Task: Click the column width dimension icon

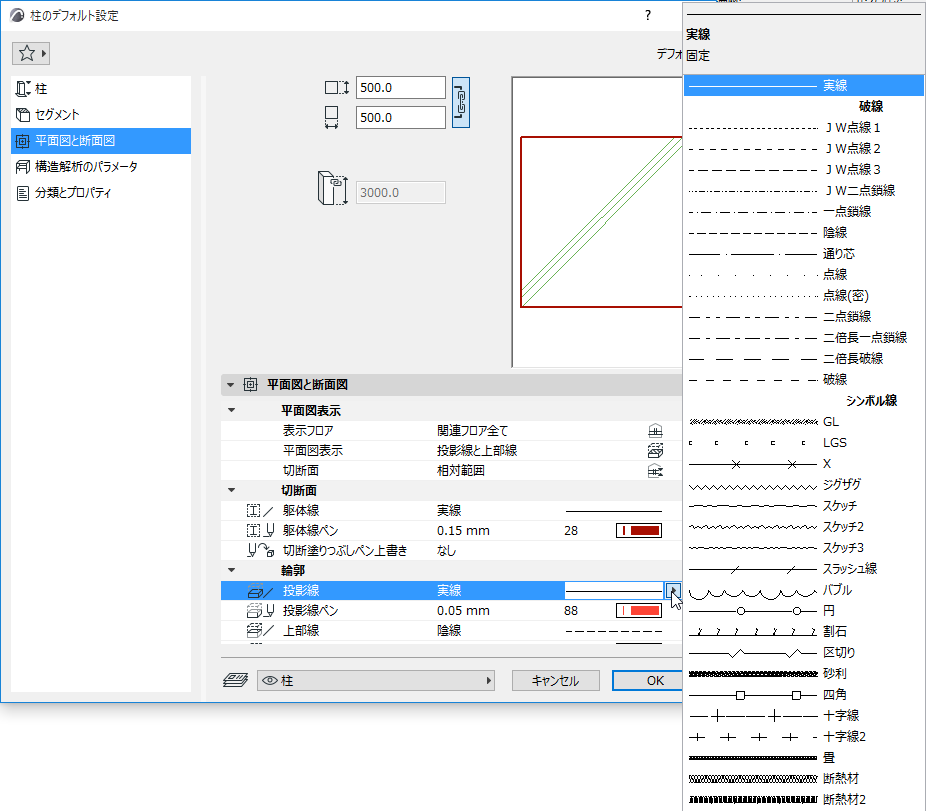Action: click(337, 87)
